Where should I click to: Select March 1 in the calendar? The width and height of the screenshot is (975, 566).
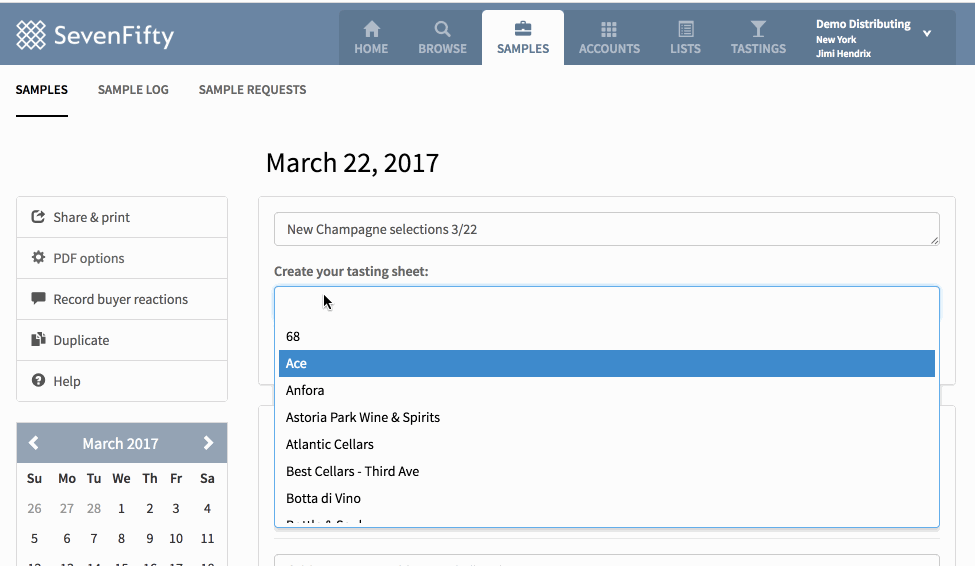pyautogui.click(x=121, y=508)
